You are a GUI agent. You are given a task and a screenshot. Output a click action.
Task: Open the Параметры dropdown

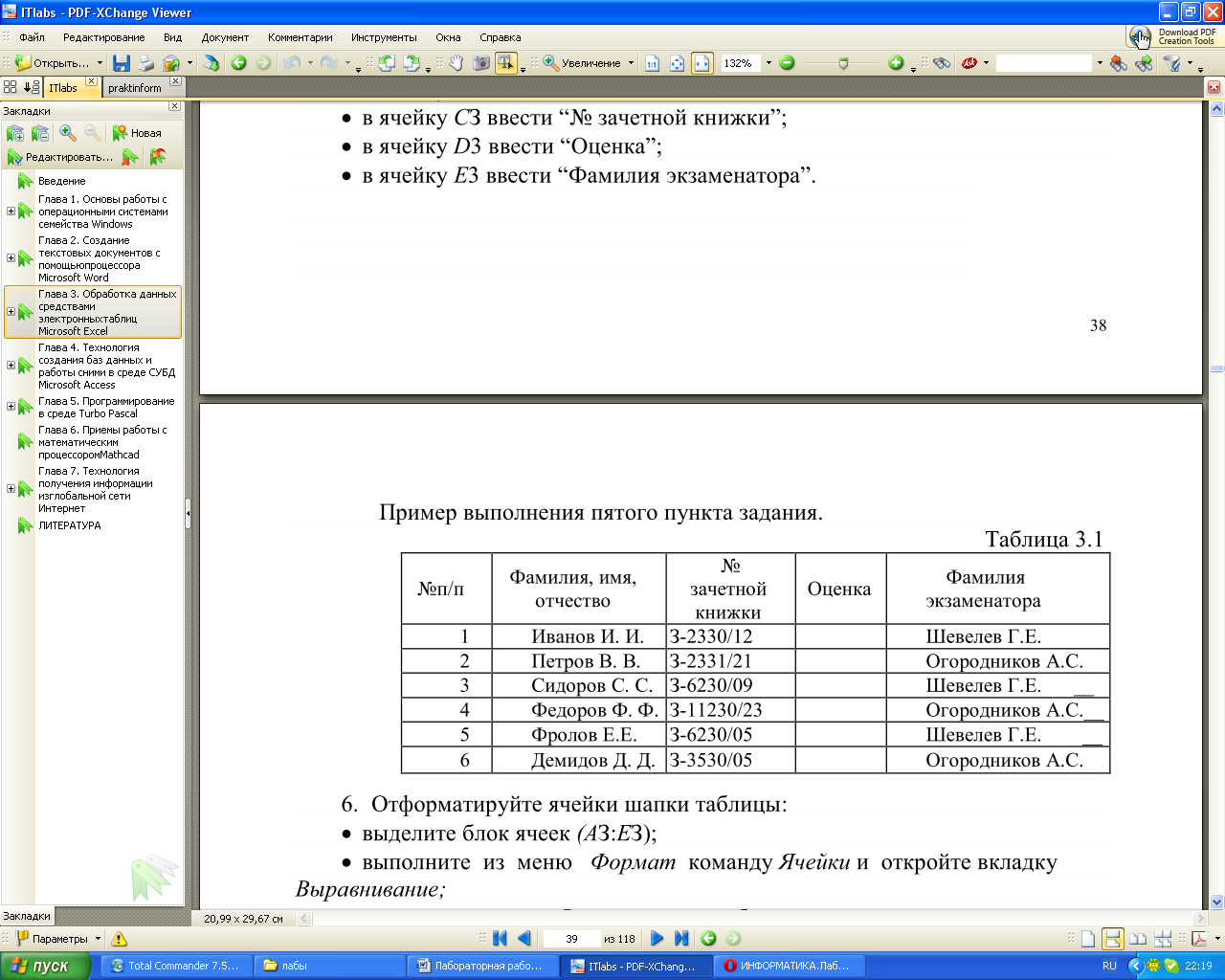(x=98, y=939)
